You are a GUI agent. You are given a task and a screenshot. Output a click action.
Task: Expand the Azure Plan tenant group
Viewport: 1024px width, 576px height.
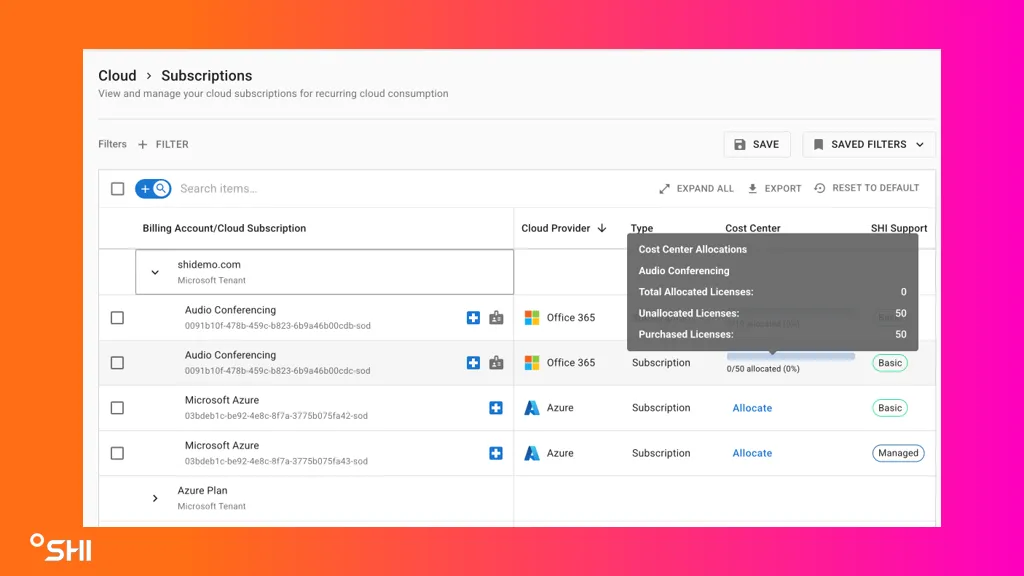pos(155,498)
